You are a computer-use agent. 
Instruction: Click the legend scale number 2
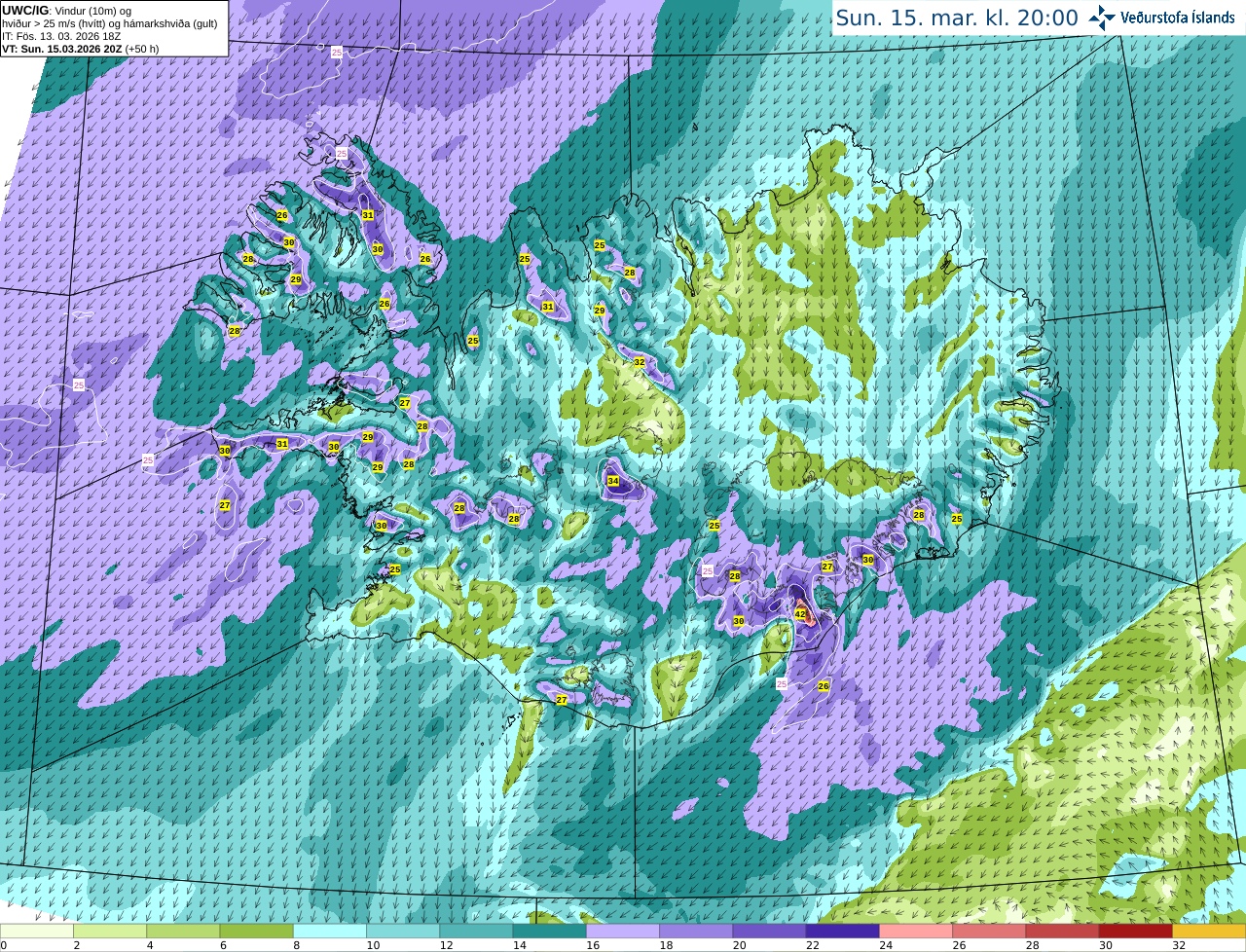(x=76, y=945)
